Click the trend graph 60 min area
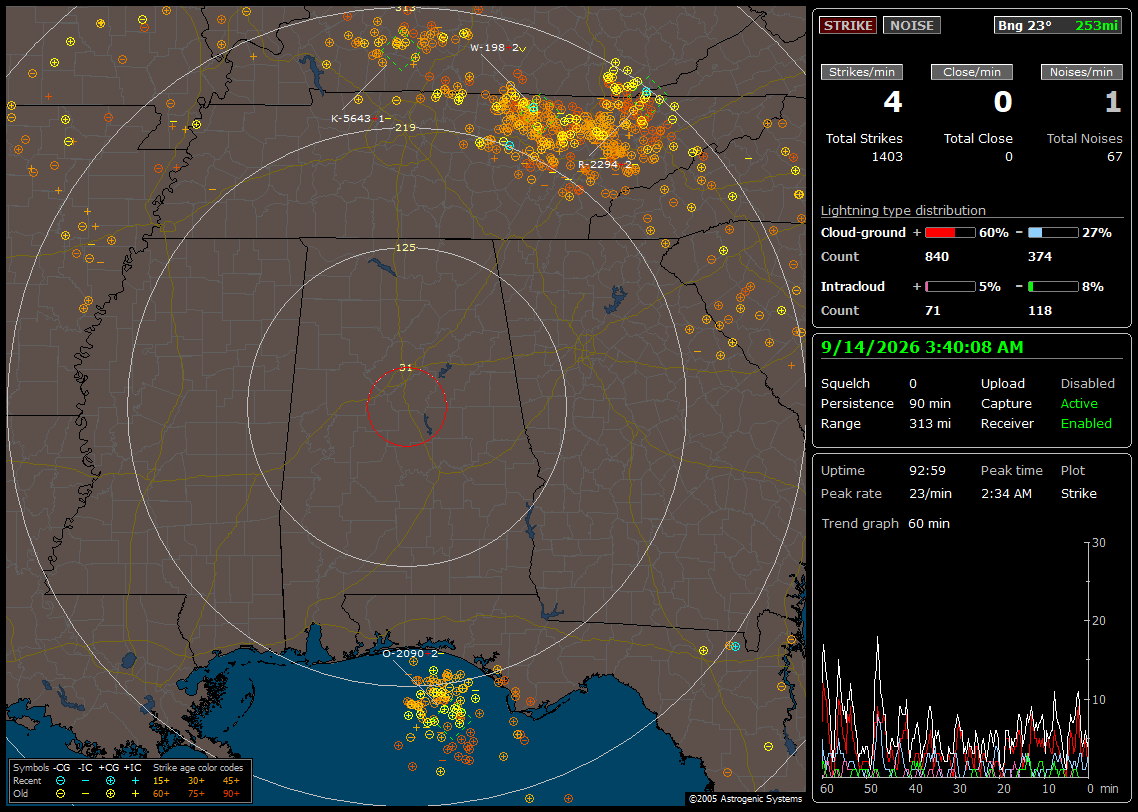1138x812 pixels. point(953,660)
